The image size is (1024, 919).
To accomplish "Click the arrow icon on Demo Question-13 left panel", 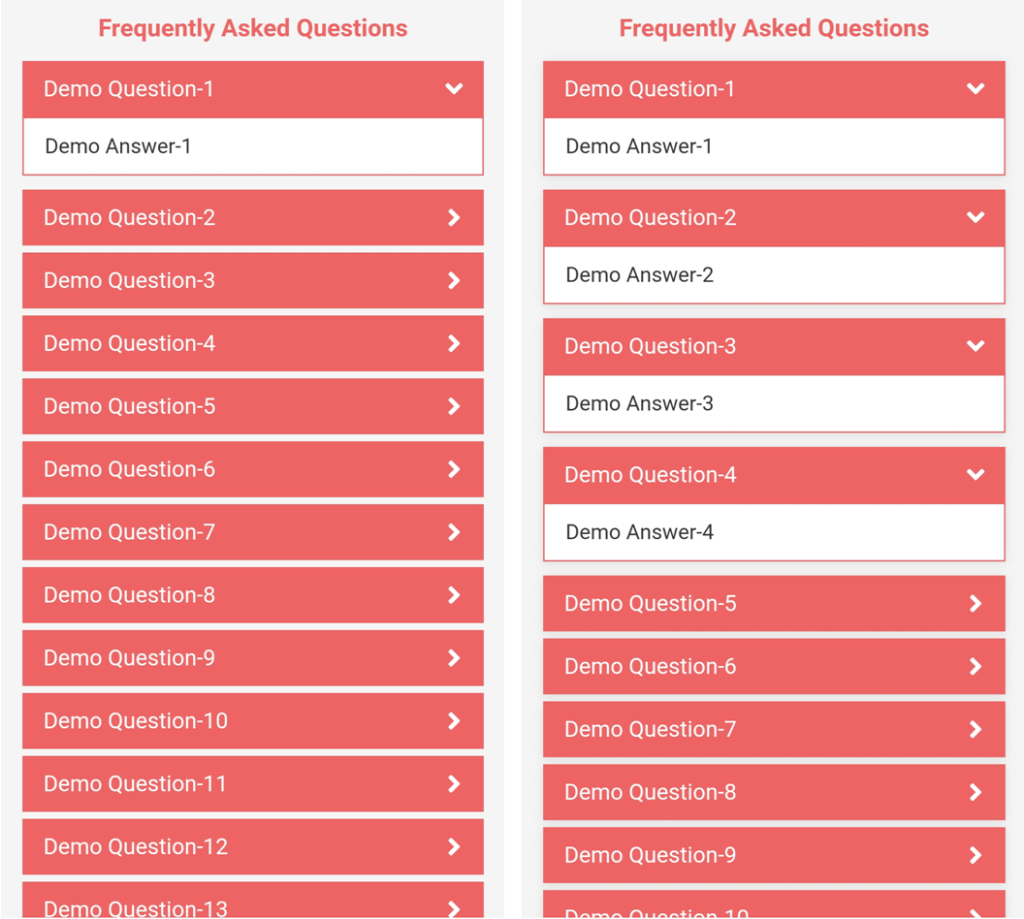I will pyautogui.click(x=454, y=908).
